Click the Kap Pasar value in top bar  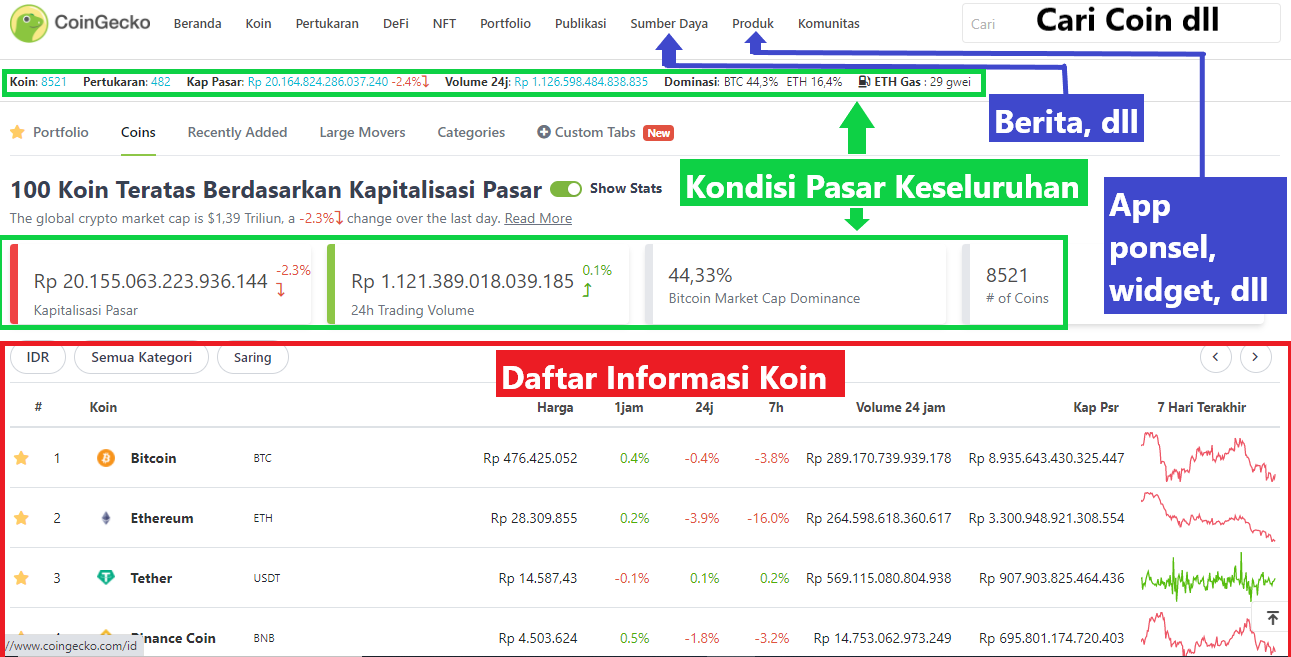tap(318, 82)
